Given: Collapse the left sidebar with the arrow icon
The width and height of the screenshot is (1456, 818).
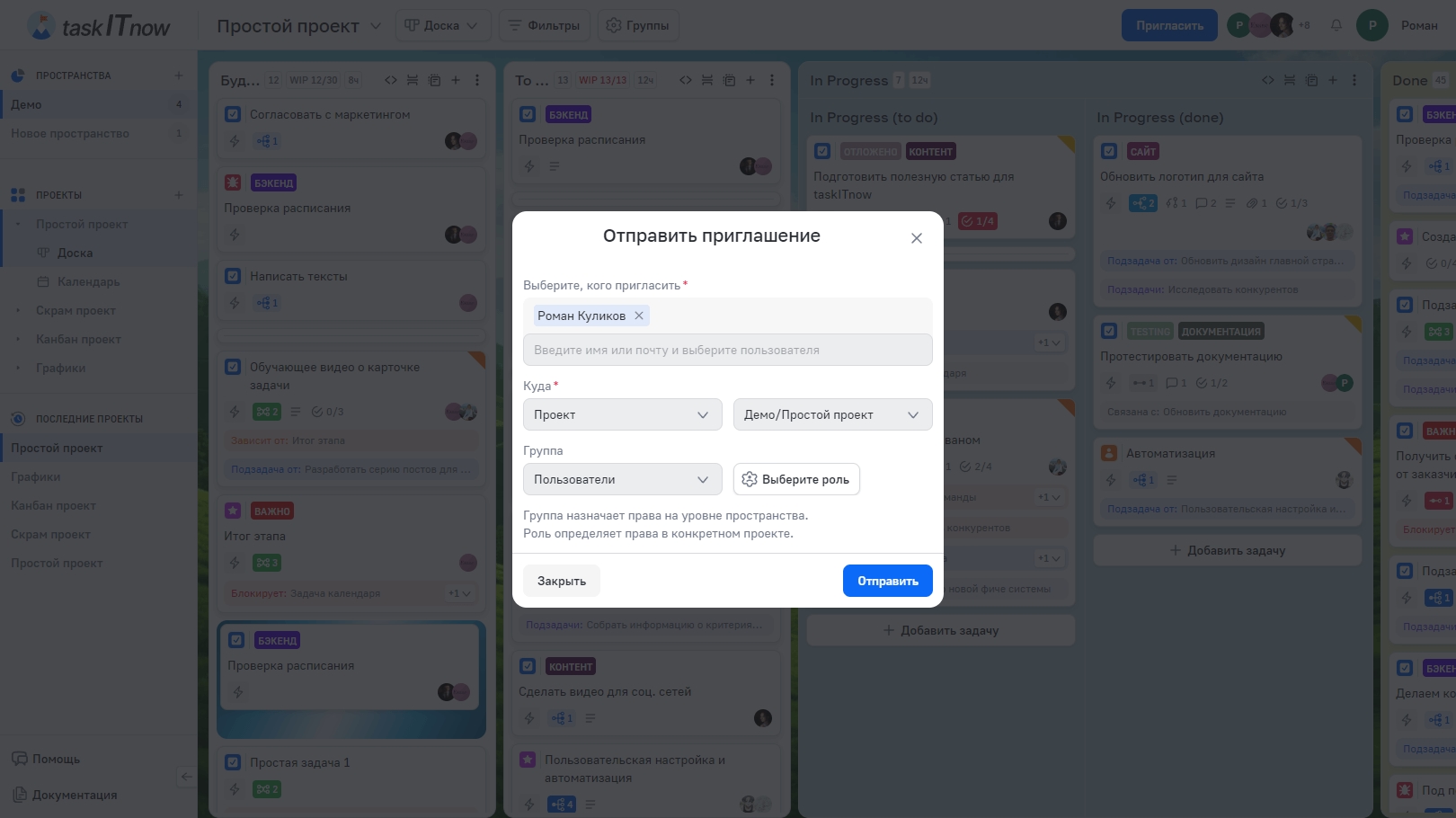Looking at the screenshot, I should tap(186, 777).
